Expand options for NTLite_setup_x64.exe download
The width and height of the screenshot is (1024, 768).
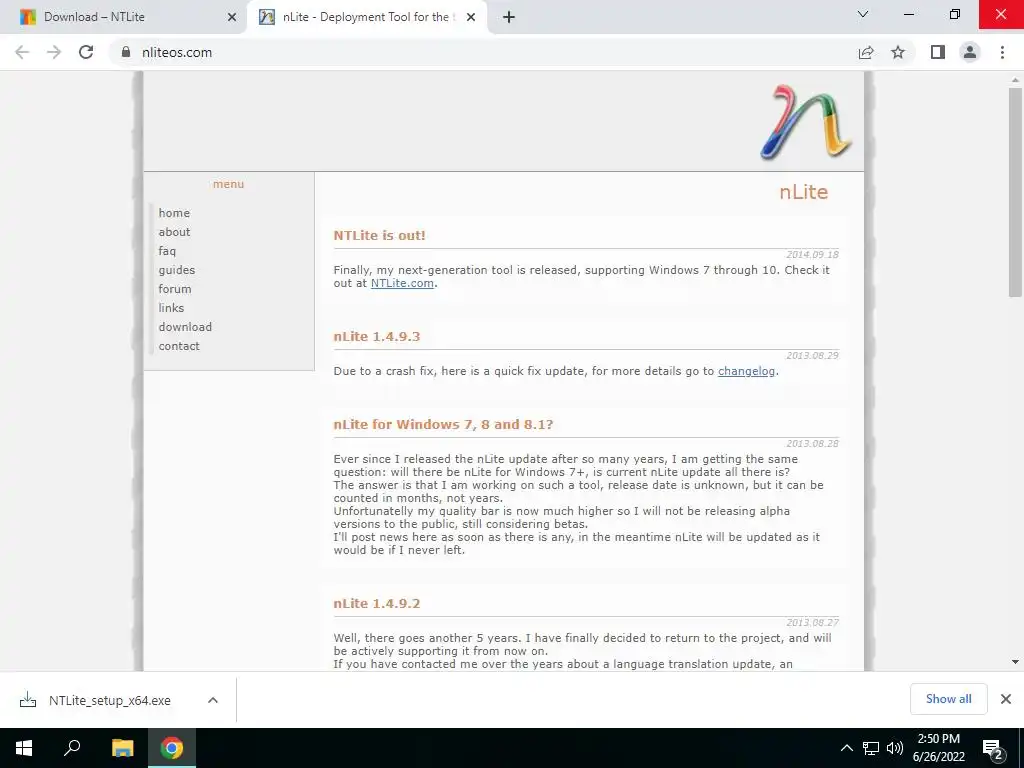[213, 700]
